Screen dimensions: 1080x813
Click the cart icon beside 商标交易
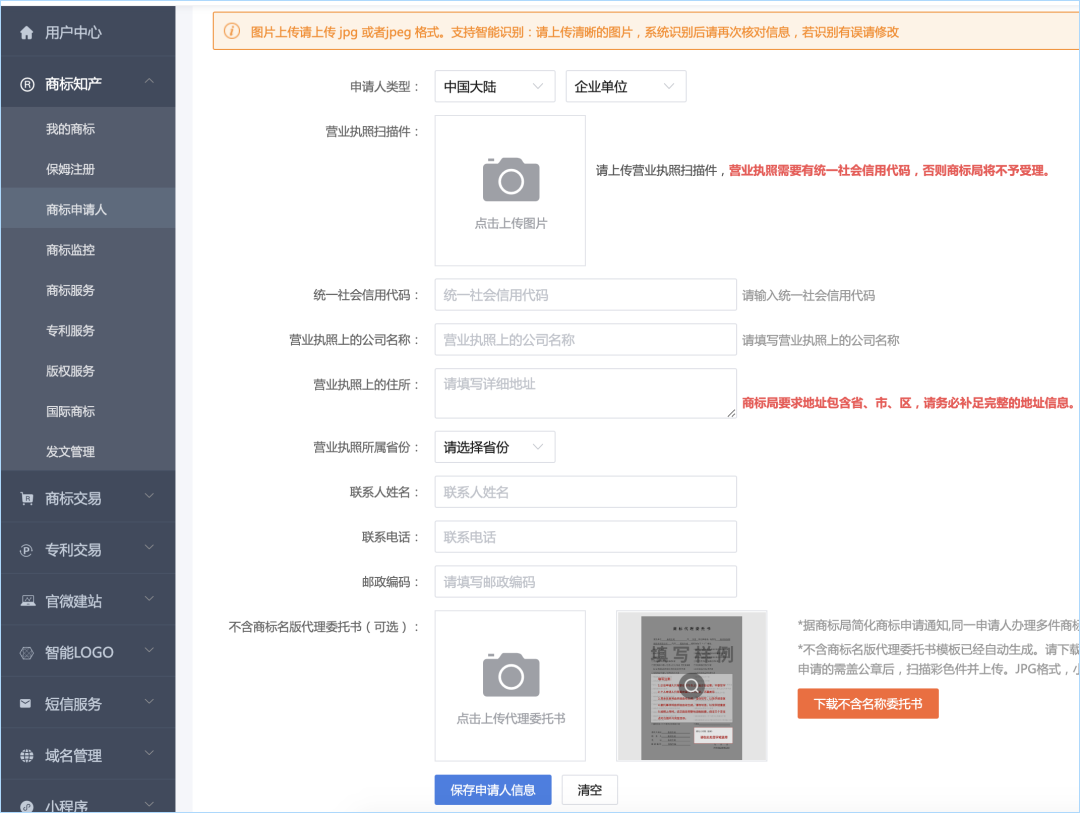point(27,498)
